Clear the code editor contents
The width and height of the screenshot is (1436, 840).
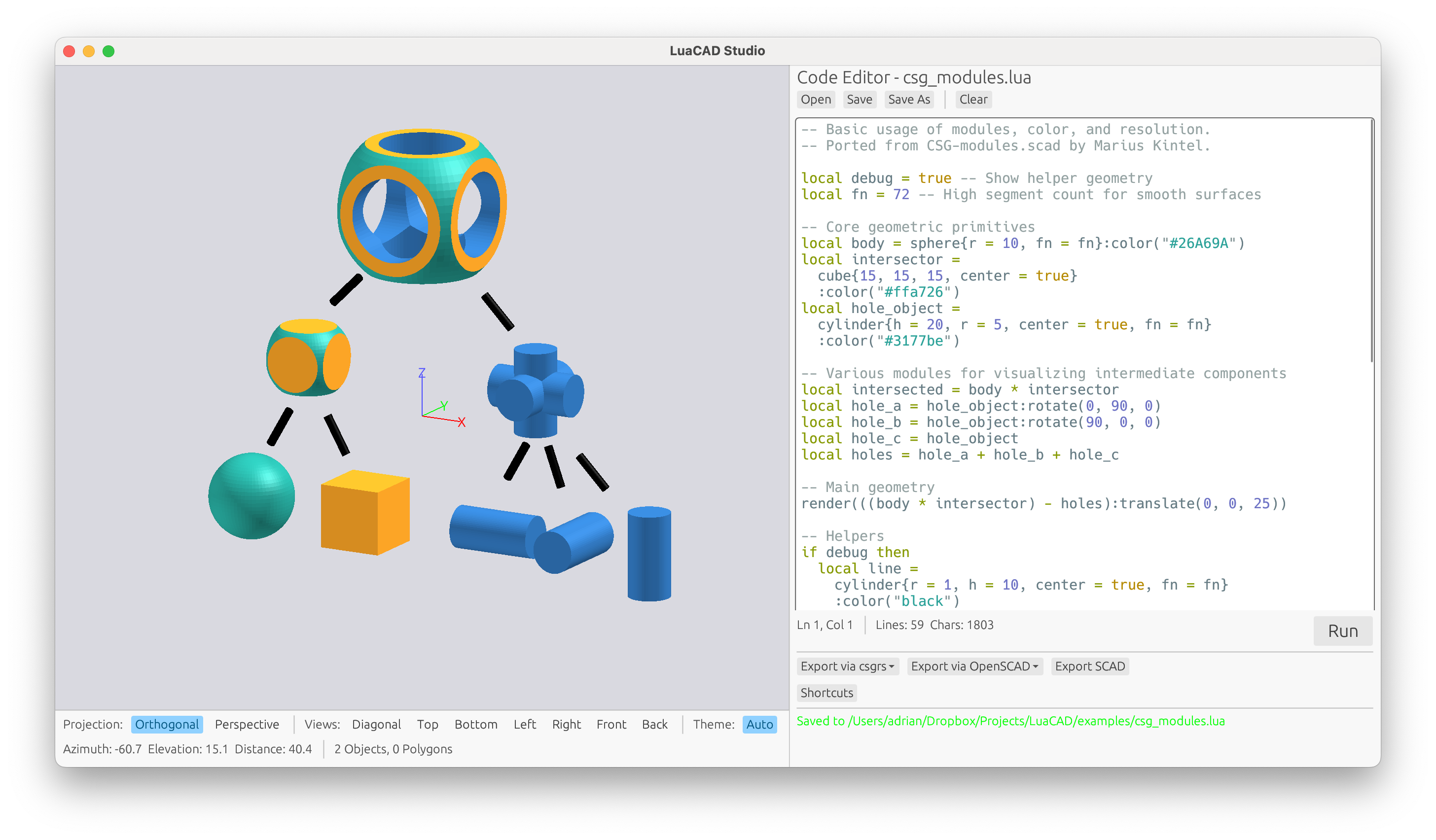[973, 99]
